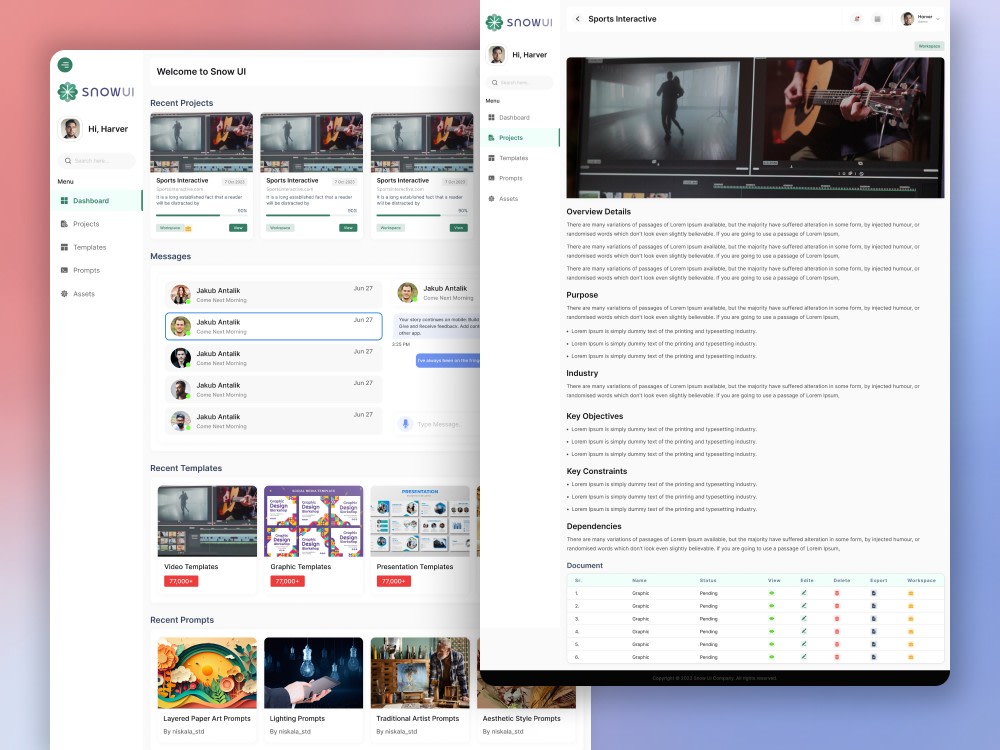Click the microphone icon in the message box
This screenshot has height=750, width=1000.
(x=405, y=423)
